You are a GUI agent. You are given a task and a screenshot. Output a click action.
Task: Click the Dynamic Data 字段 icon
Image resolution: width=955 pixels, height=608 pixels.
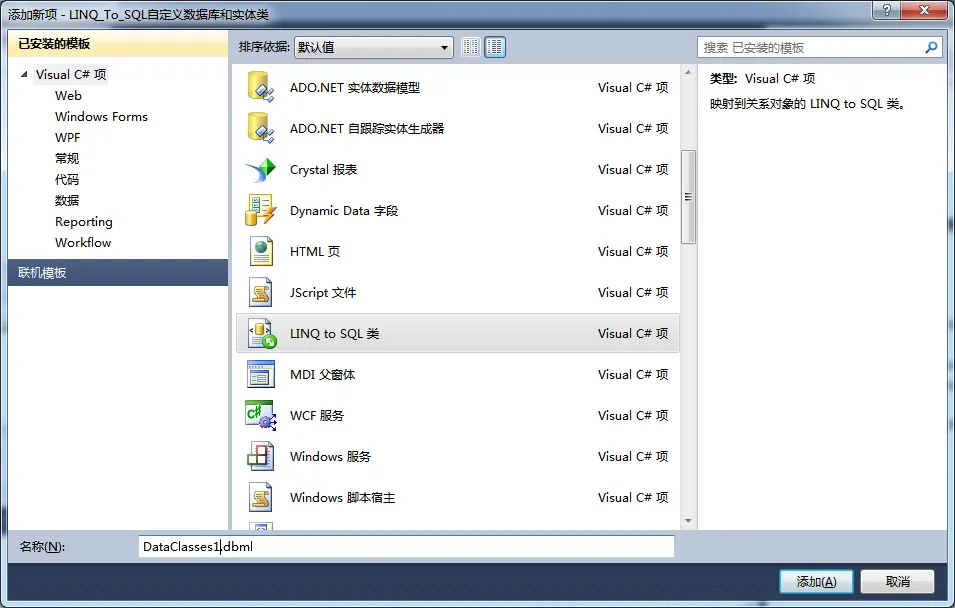tap(261, 210)
